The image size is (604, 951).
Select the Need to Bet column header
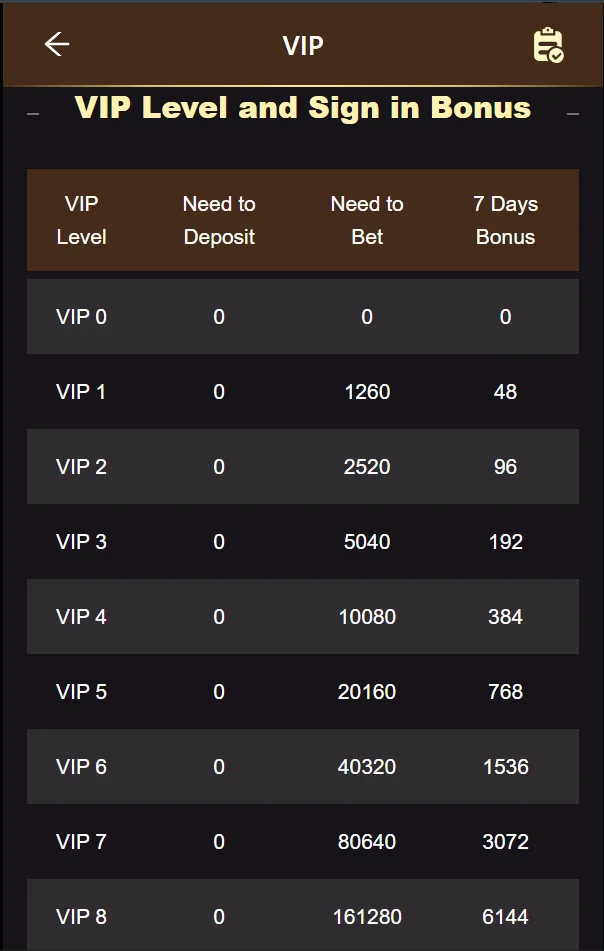tap(367, 220)
